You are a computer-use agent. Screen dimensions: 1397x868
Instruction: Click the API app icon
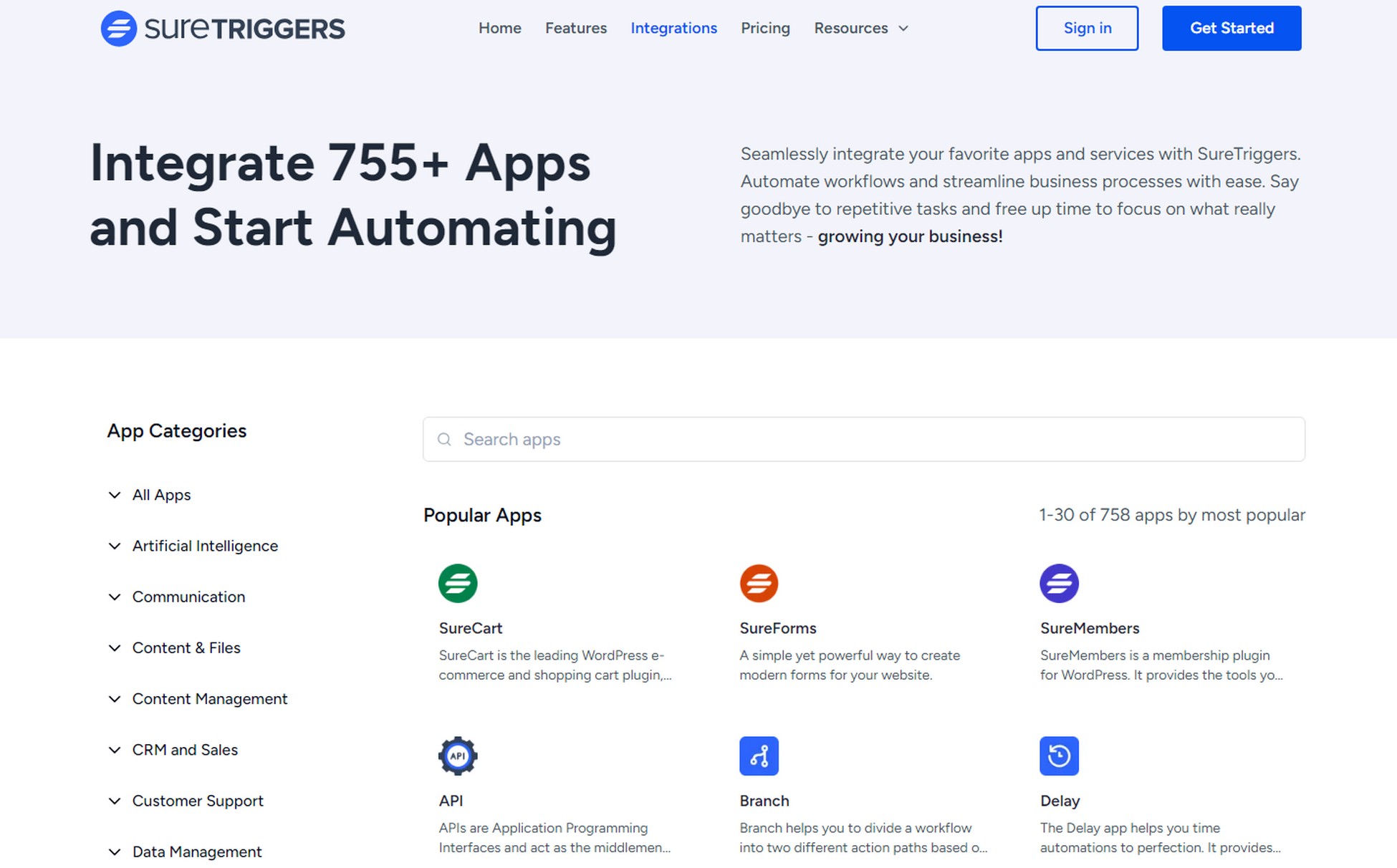458,754
